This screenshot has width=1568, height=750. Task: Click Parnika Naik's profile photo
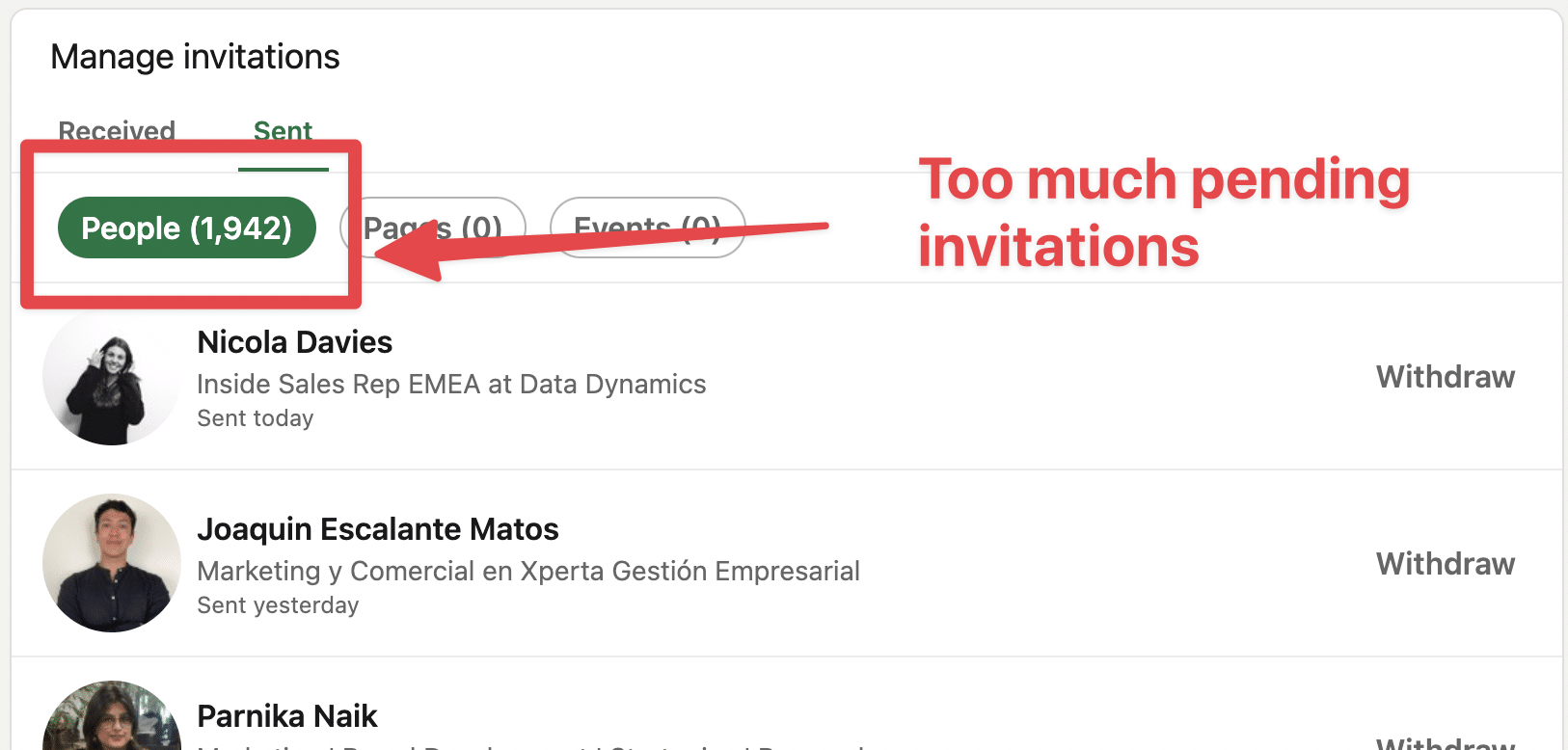(111, 723)
